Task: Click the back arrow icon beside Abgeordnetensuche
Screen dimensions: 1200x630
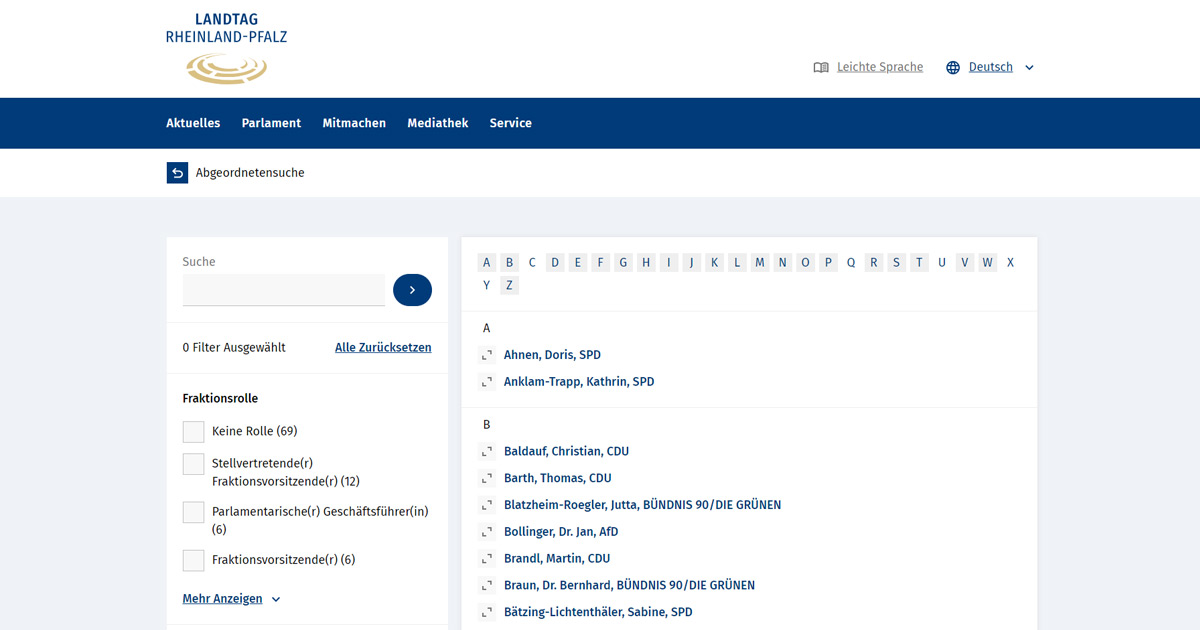Action: (177, 173)
